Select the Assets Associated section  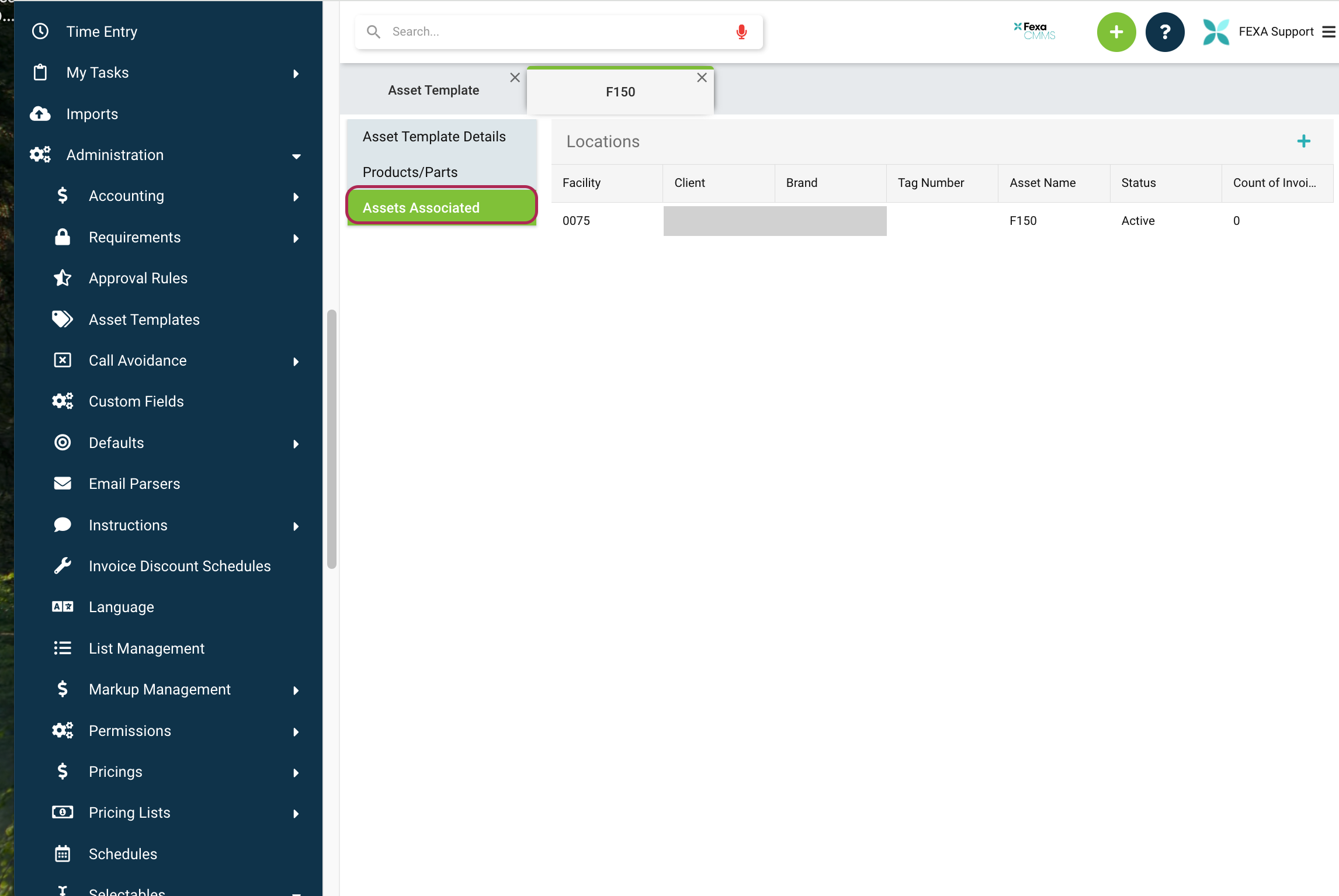click(x=442, y=207)
